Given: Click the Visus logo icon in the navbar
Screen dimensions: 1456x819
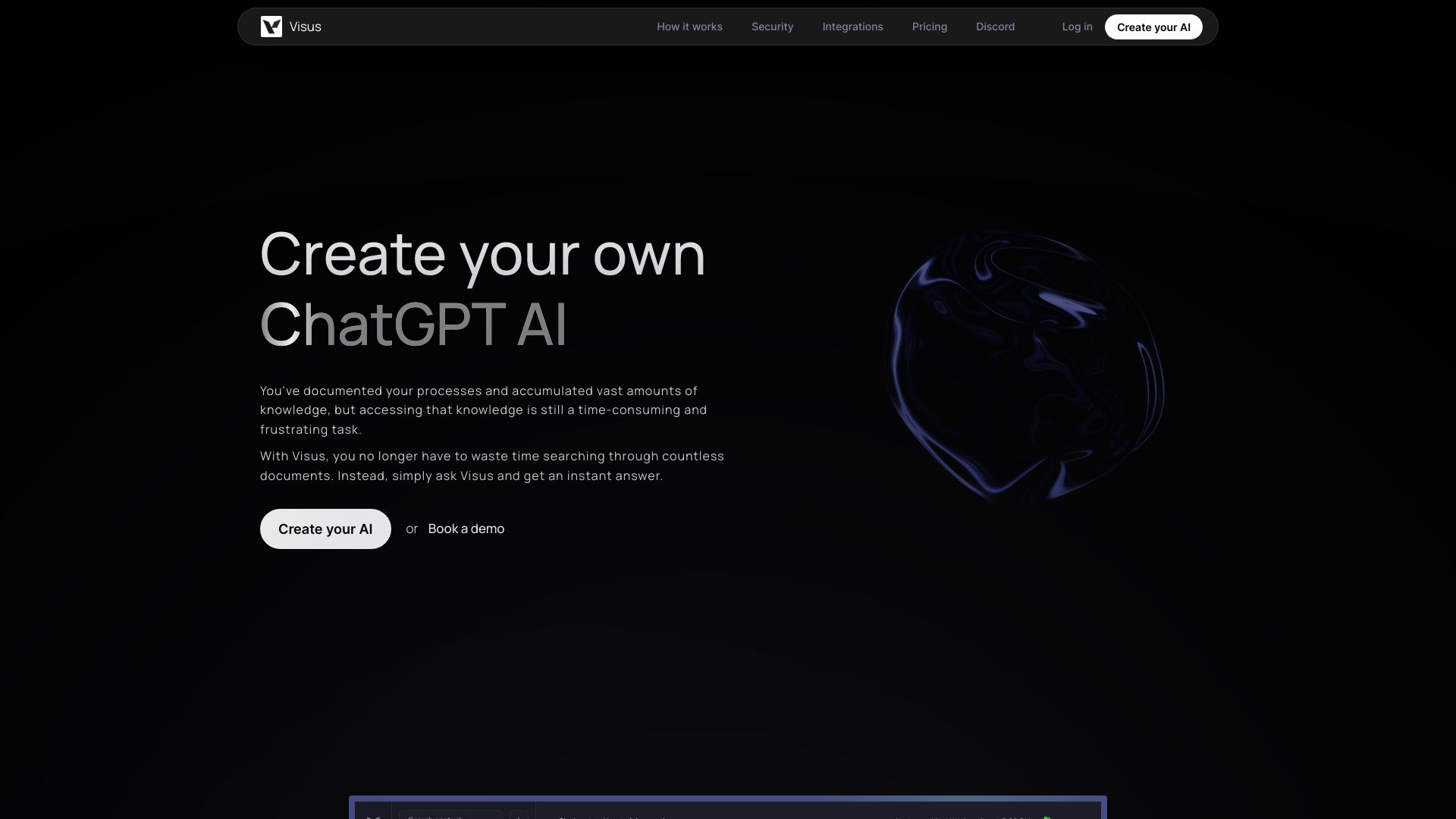Looking at the screenshot, I should pyautogui.click(x=272, y=27).
